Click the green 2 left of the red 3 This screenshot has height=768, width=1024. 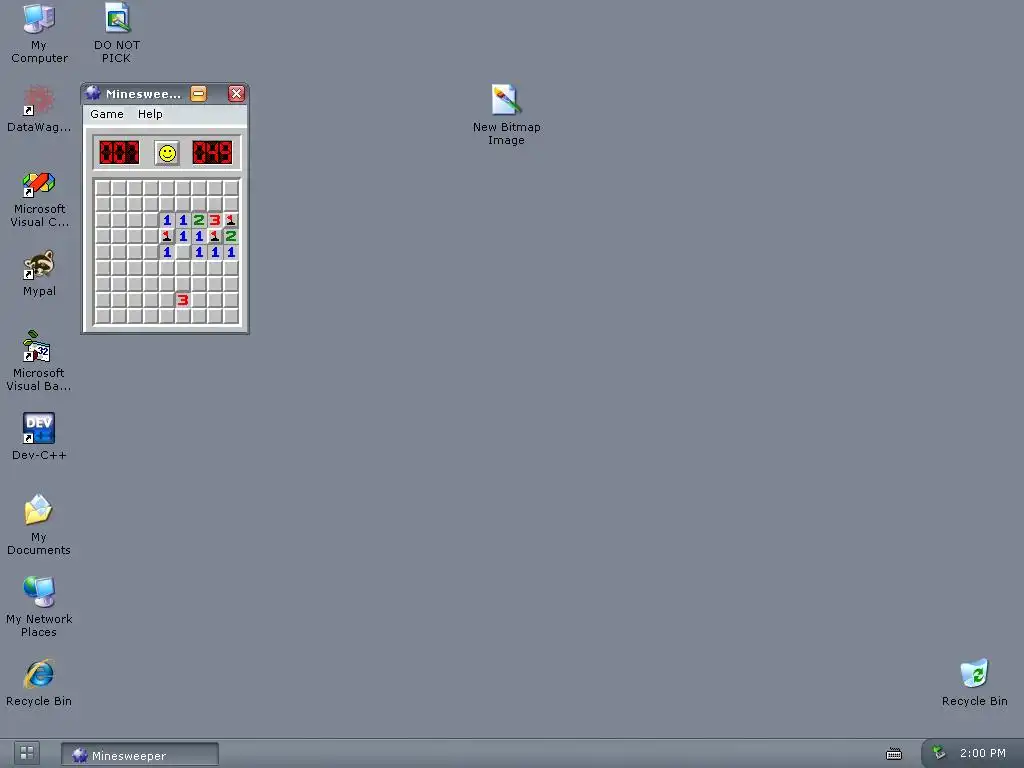pos(199,220)
